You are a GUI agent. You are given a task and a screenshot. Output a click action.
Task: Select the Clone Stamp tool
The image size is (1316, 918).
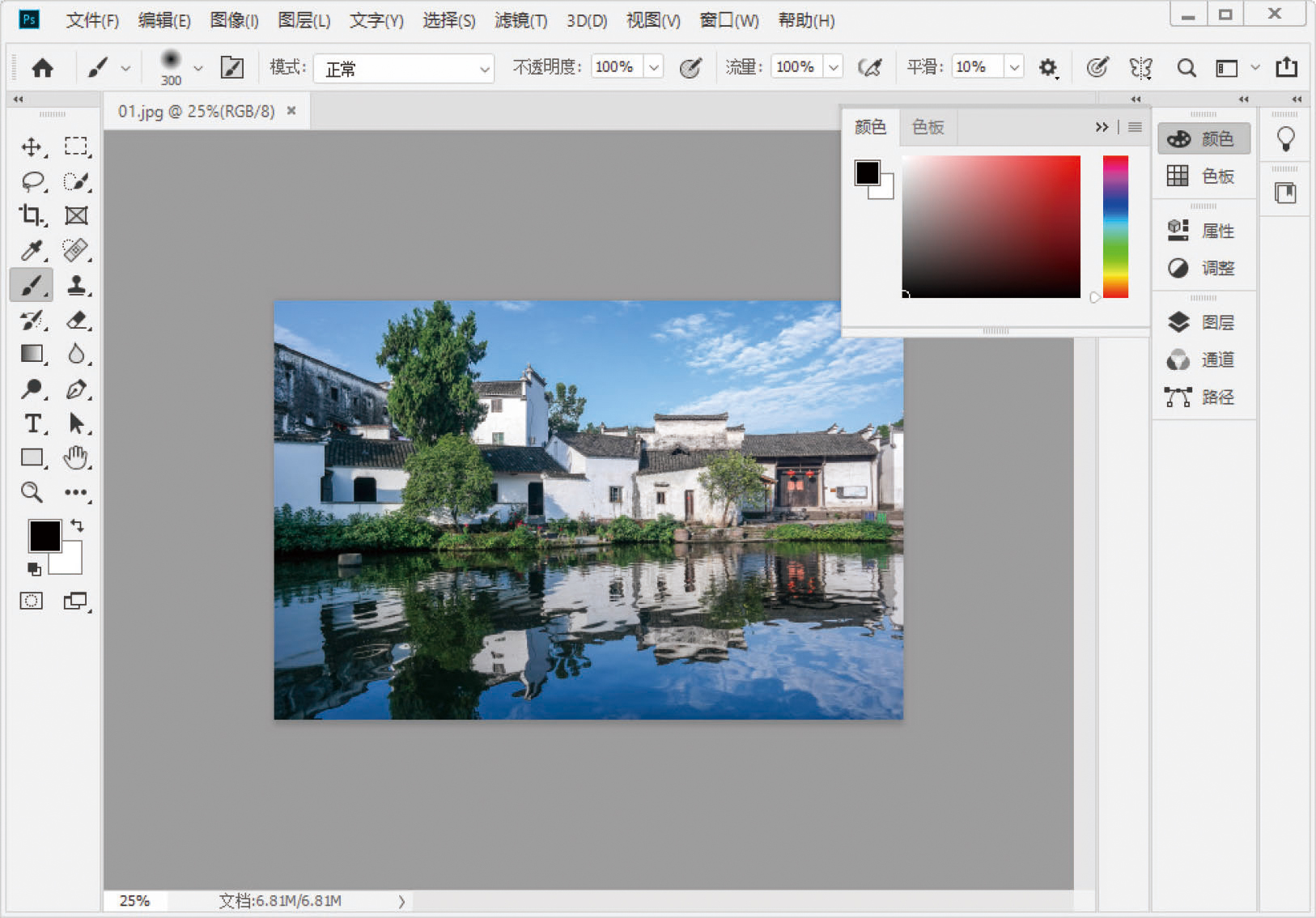click(x=76, y=285)
